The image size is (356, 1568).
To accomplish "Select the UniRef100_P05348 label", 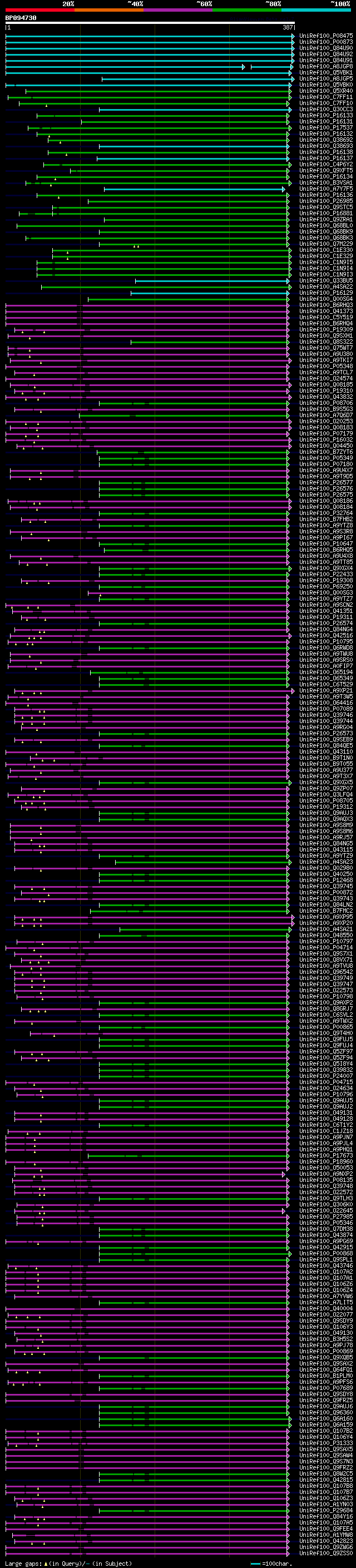I will point(326,367).
